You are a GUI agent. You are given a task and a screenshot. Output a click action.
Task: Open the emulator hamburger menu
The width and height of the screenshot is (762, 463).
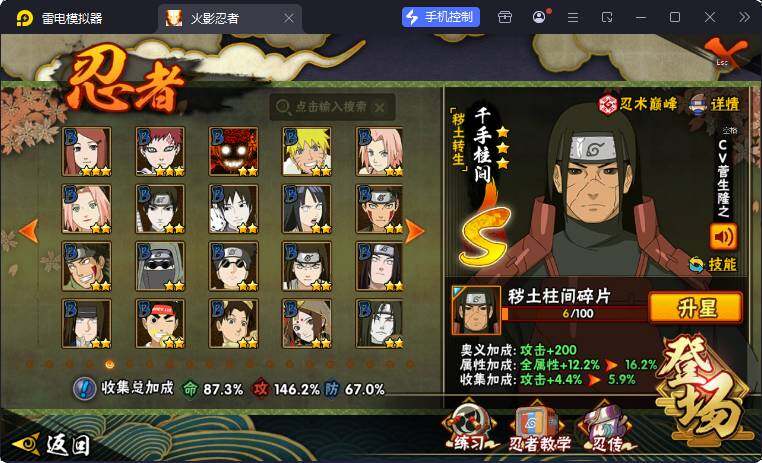coord(573,17)
